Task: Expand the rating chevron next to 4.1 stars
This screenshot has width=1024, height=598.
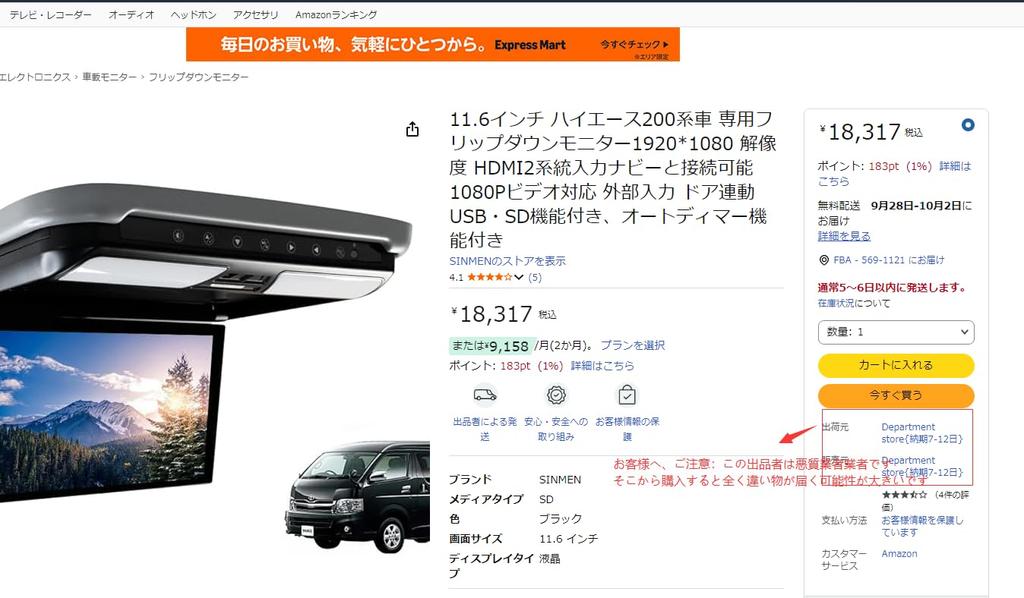Action: pos(519,277)
